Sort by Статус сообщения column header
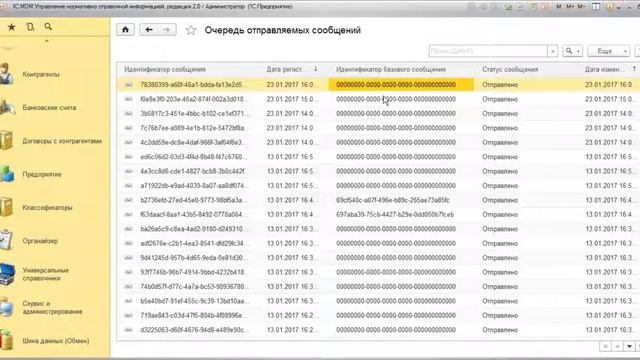This screenshot has width=640, height=360. [510, 69]
